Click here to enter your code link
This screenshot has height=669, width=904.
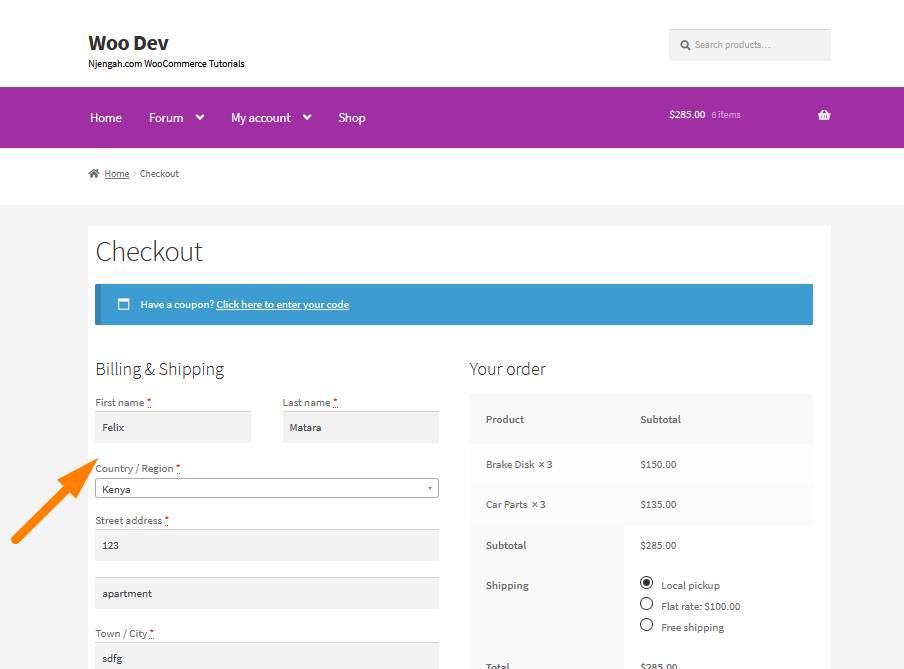[x=282, y=305]
